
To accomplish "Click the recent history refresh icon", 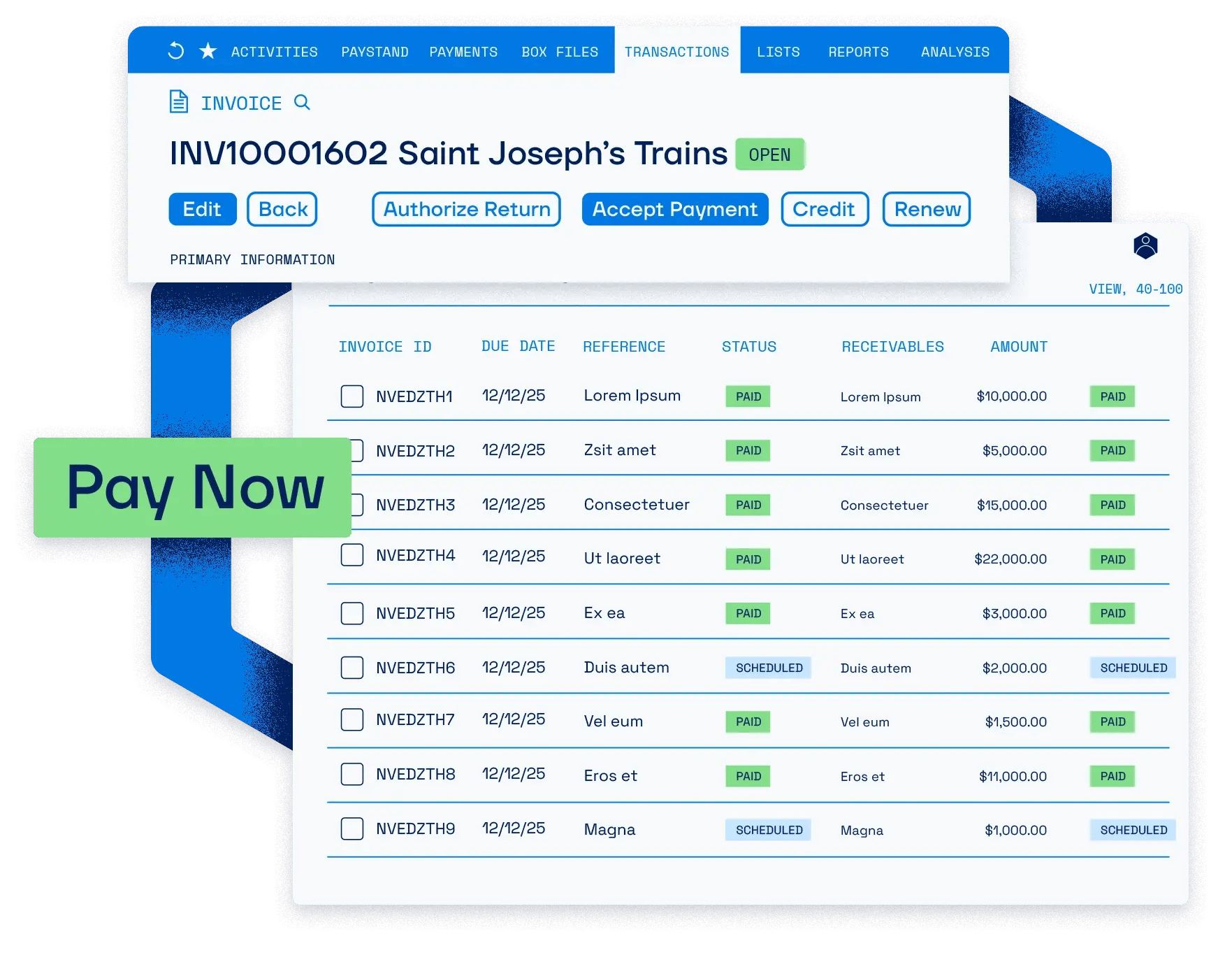I will [x=176, y=51].
